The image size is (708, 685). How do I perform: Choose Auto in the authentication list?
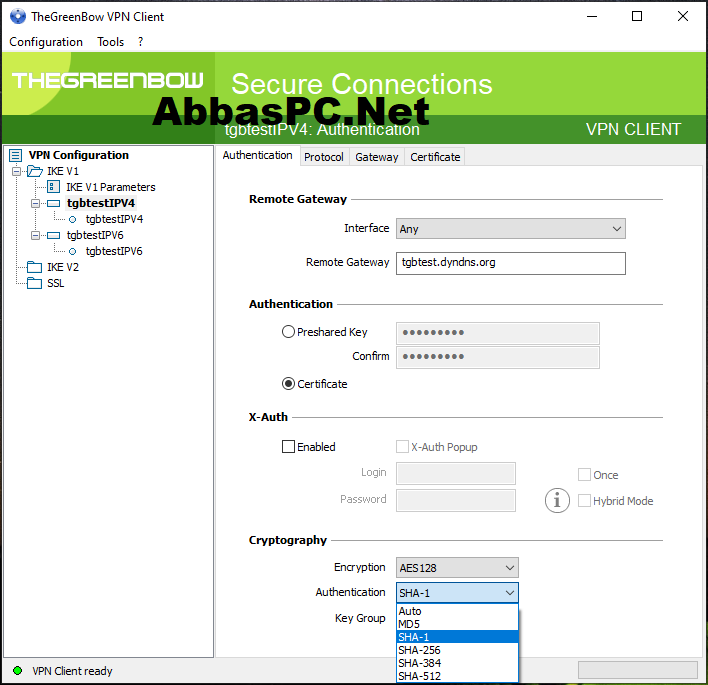457,611
